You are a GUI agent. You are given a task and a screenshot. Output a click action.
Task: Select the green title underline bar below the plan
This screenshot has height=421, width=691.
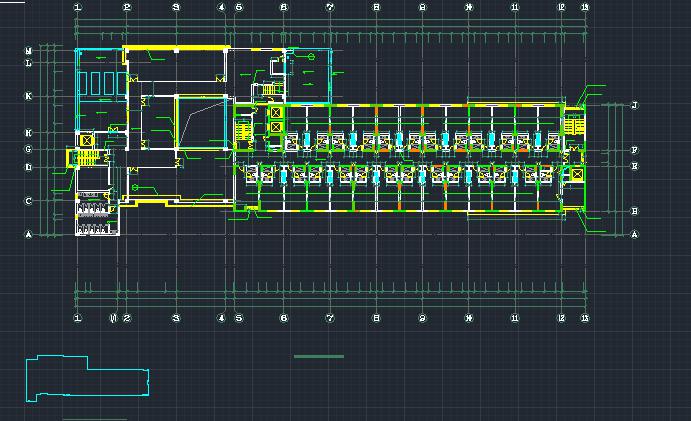pos(319,356)
